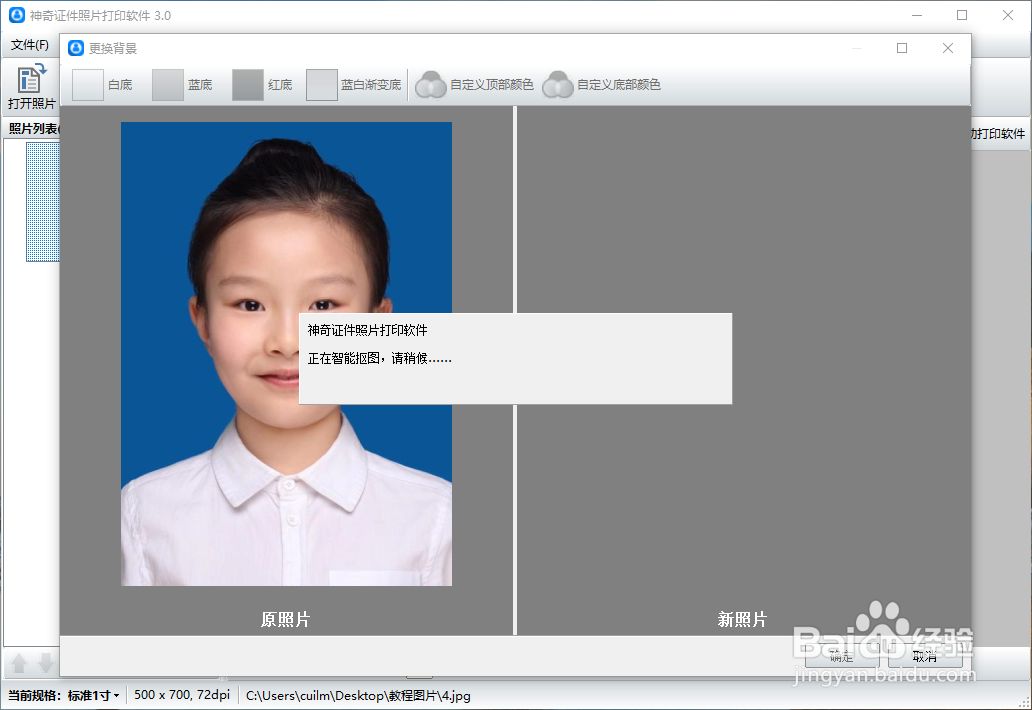Open the 文件(F) menu
The height and width of the screenshot is (710, 1032).
30,45
